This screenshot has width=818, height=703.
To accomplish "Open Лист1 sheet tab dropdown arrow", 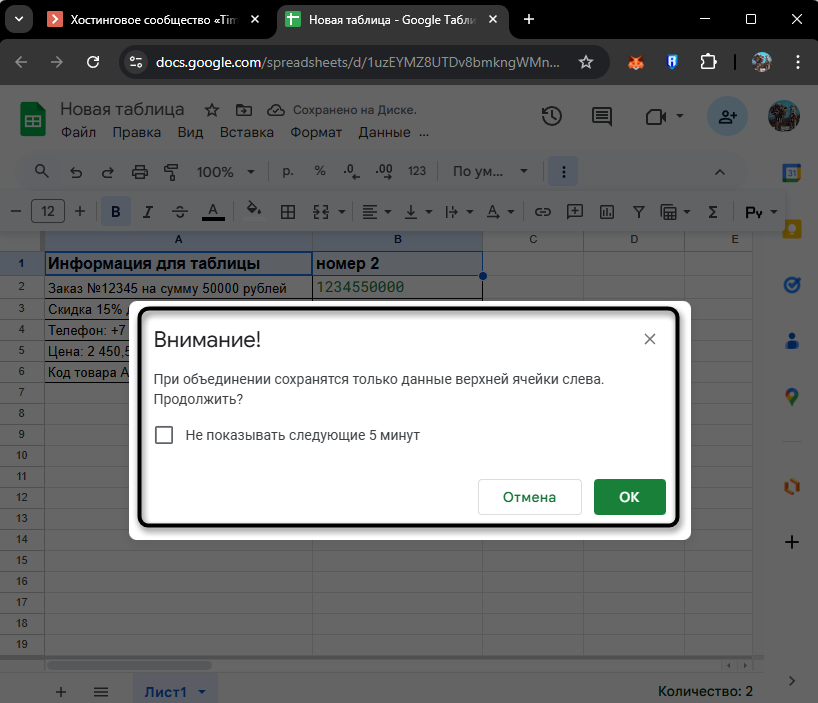I will 202,692.
